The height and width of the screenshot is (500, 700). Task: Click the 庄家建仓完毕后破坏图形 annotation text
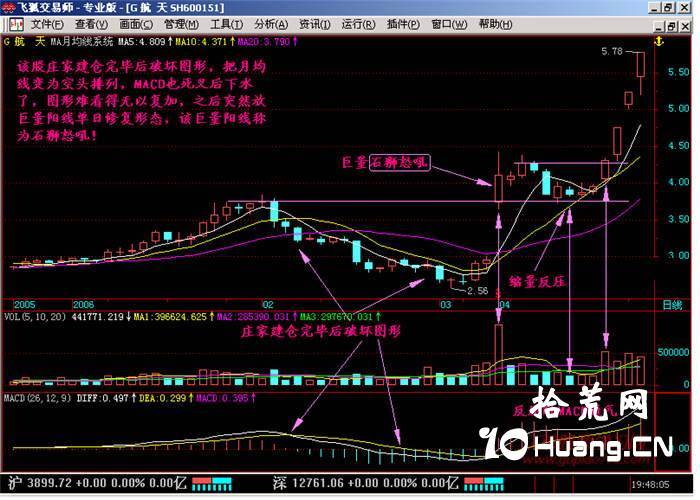point(321,331)
